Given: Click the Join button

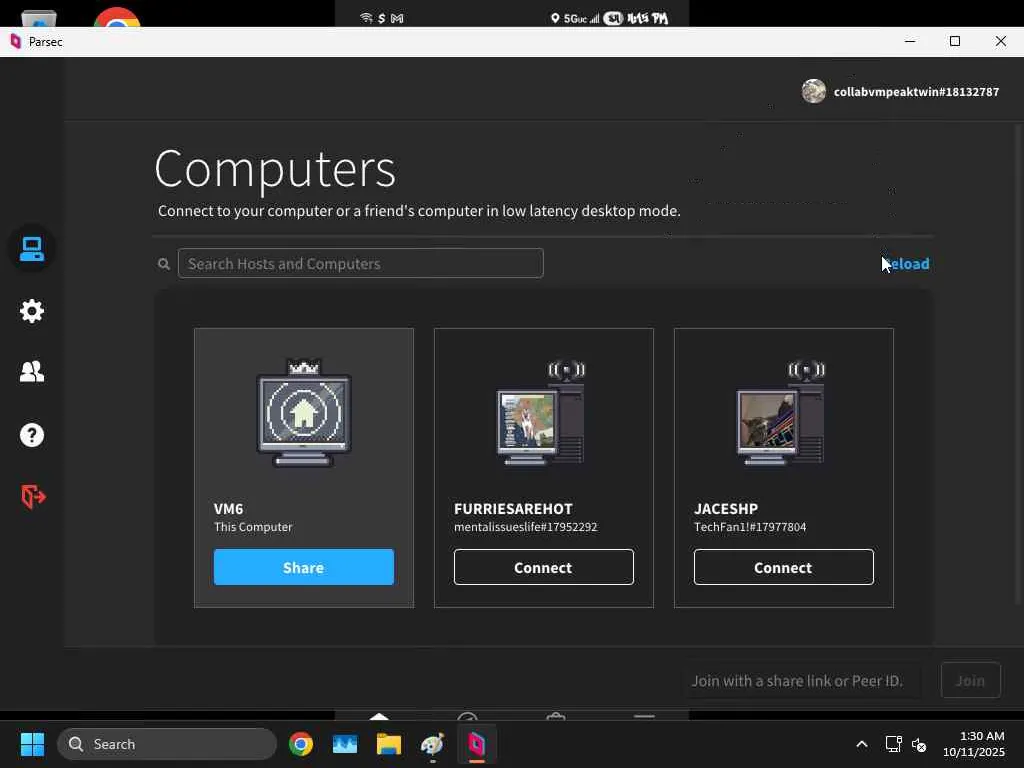Looking at the screenshot, I should (x=970, y=680).
